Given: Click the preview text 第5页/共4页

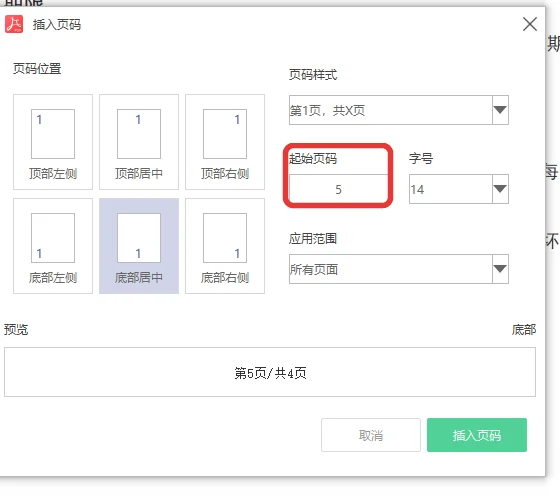Looking at the screenshot, I should click(270, 373).
